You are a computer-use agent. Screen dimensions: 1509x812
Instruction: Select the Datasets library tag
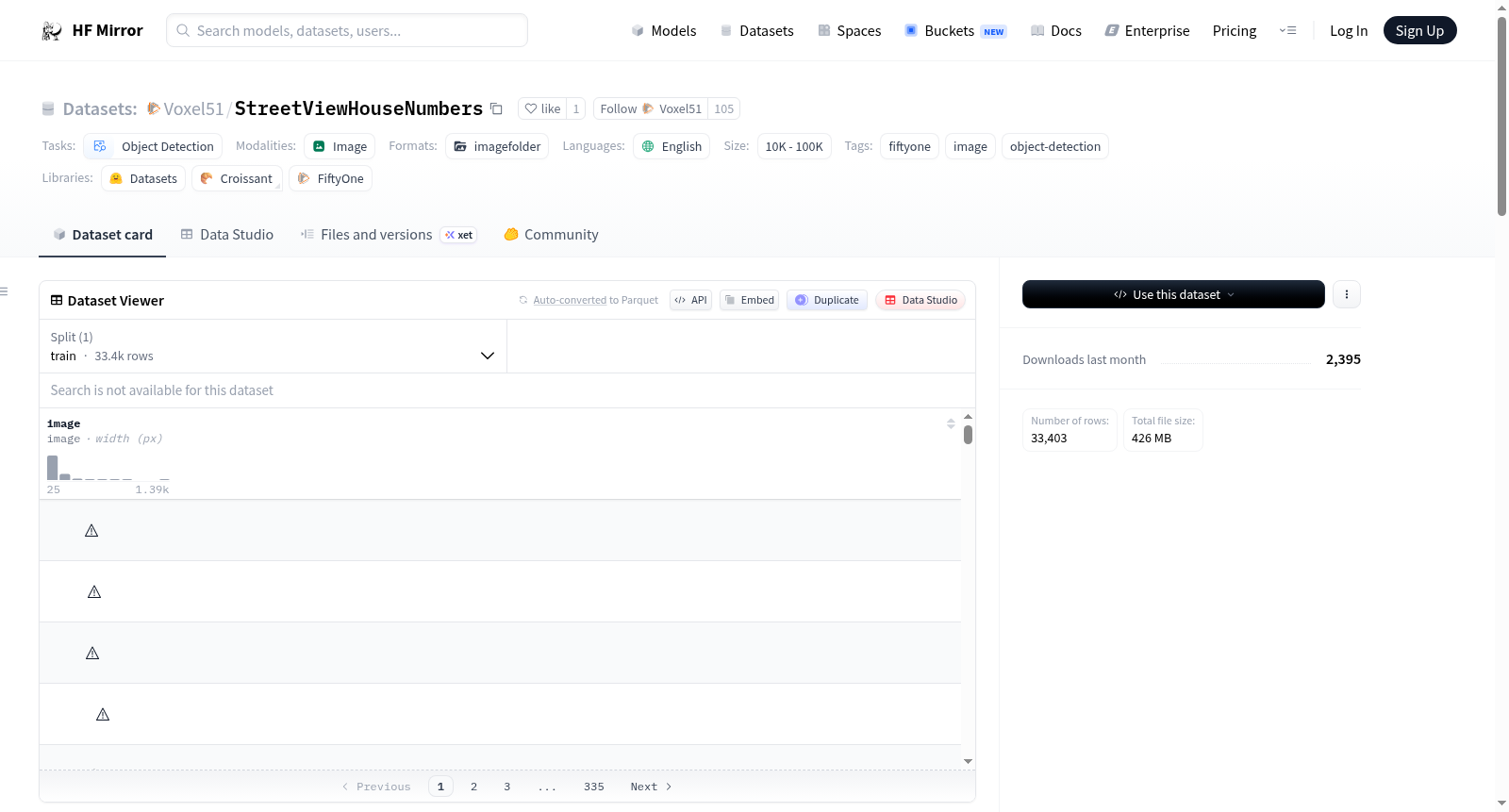(143, 178)
